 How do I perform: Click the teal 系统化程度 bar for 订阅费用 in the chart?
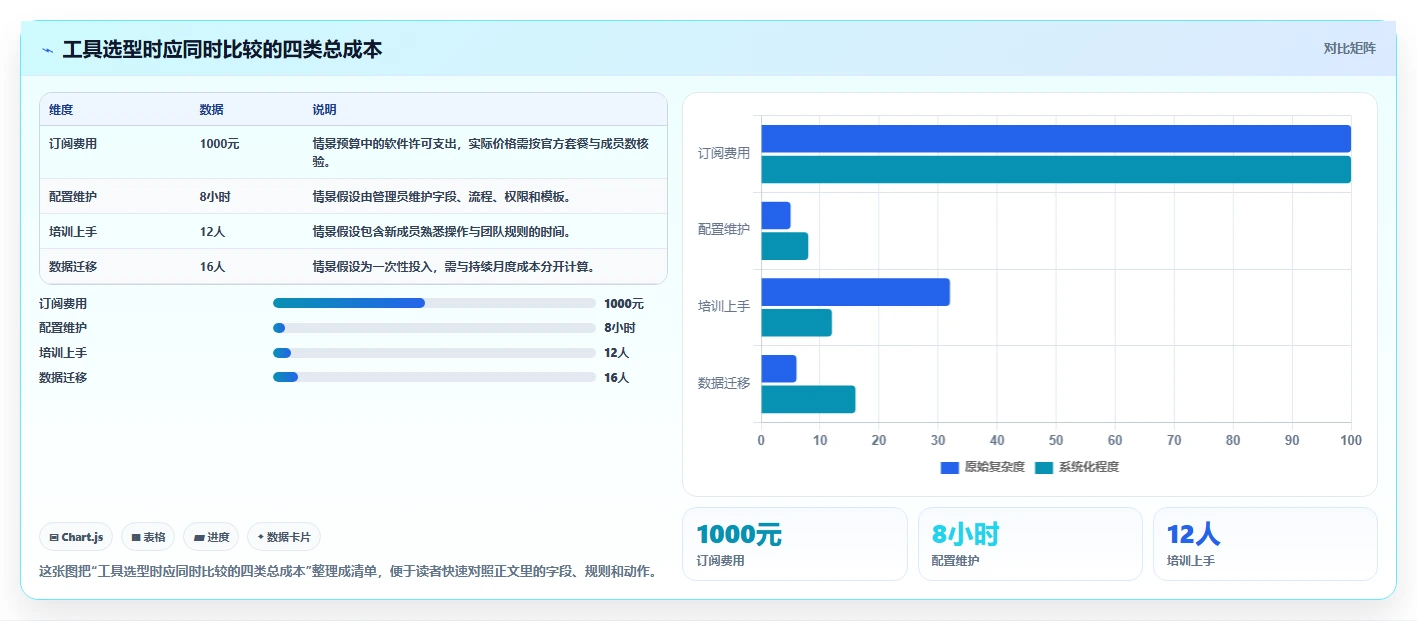1056,169
